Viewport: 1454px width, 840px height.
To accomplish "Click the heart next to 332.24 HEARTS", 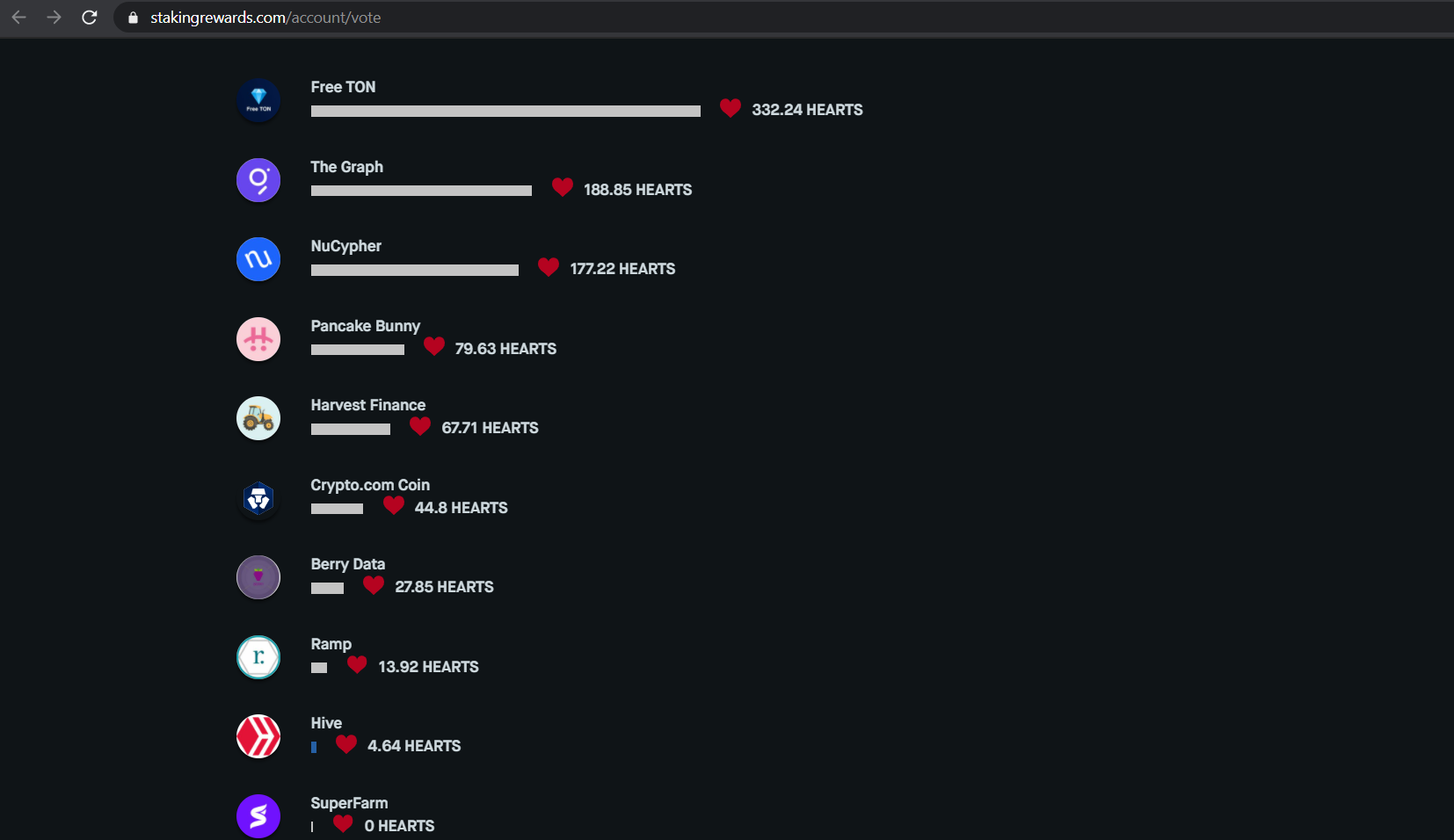I will pos(731,108).
